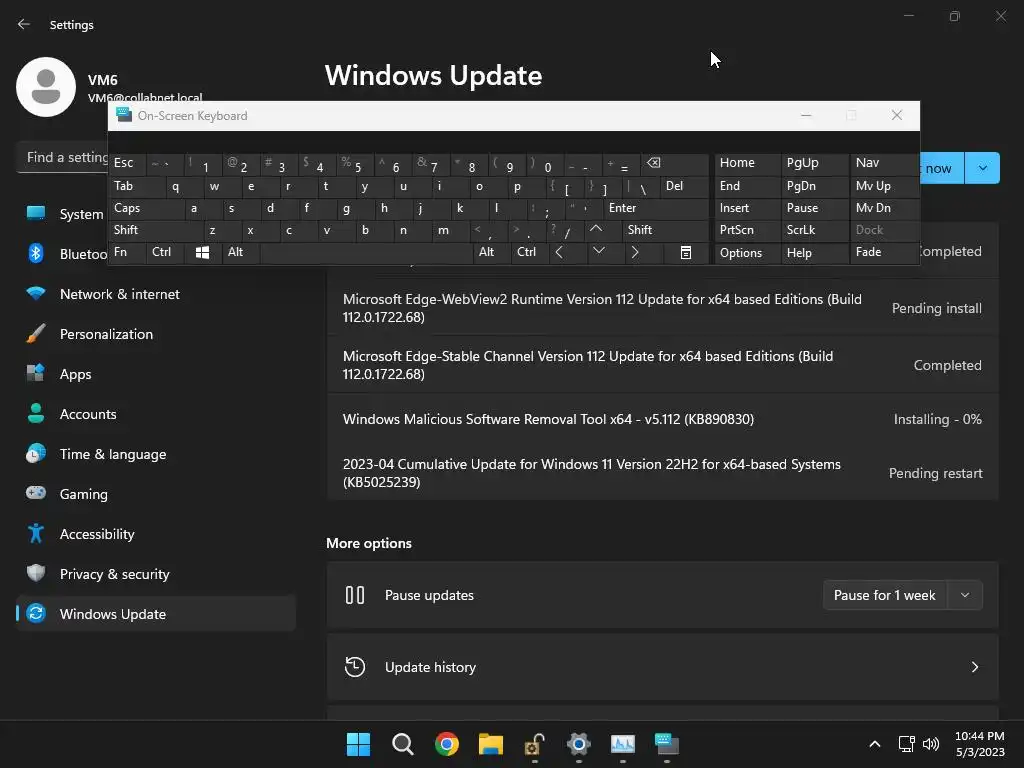The height and width of the screenshot is (768, 1024).
Task: Toggle the Fn key on On-Screen Keyboard
Action: tap(127, 252)
